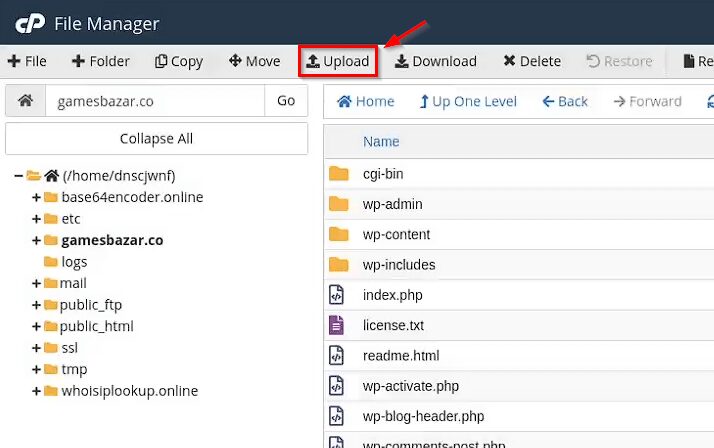
Task: Expand the public_ftp folder
Action: click(x=36, y=305)
